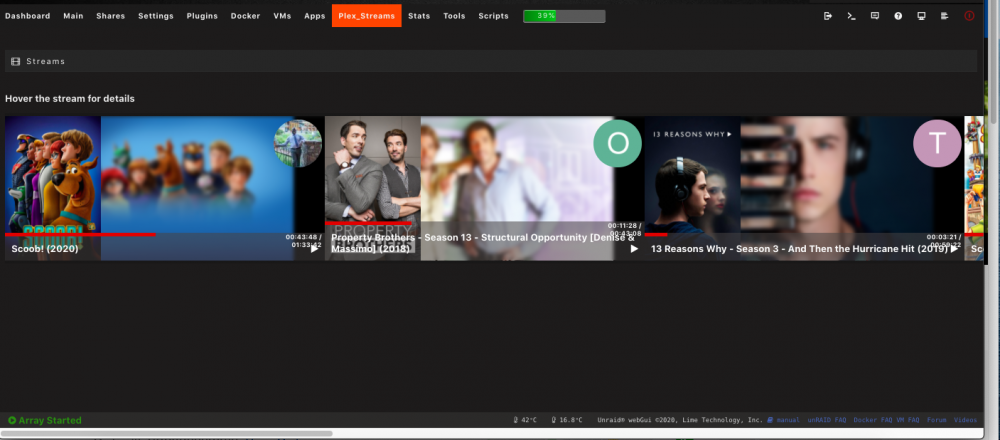Viewport: 1000px width, 440px height.
Task: Click the 39% array usage bar
Action: [564, 16]
